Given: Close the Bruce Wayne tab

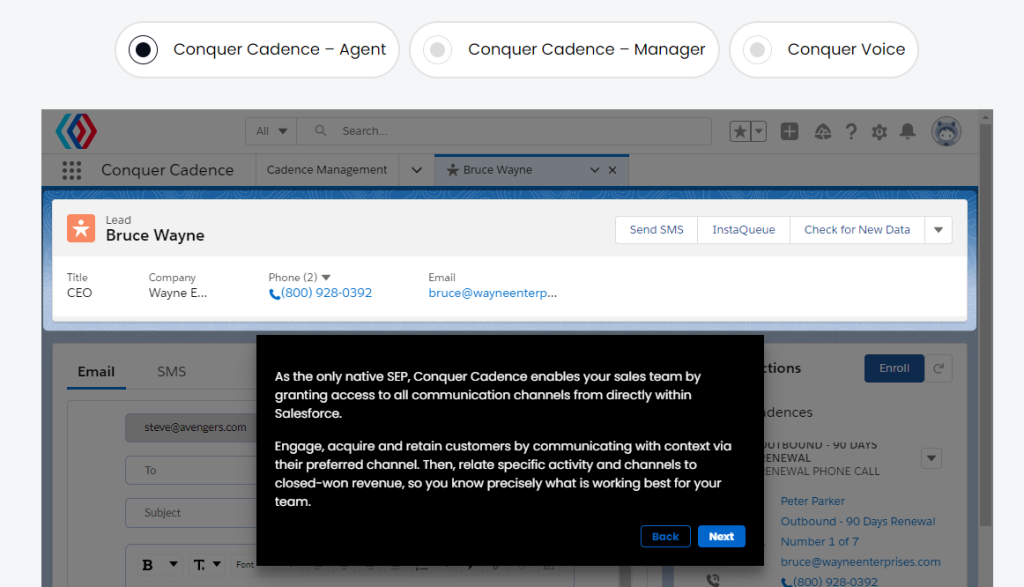Looking at the screenshot, I should [x=613, y=170].
